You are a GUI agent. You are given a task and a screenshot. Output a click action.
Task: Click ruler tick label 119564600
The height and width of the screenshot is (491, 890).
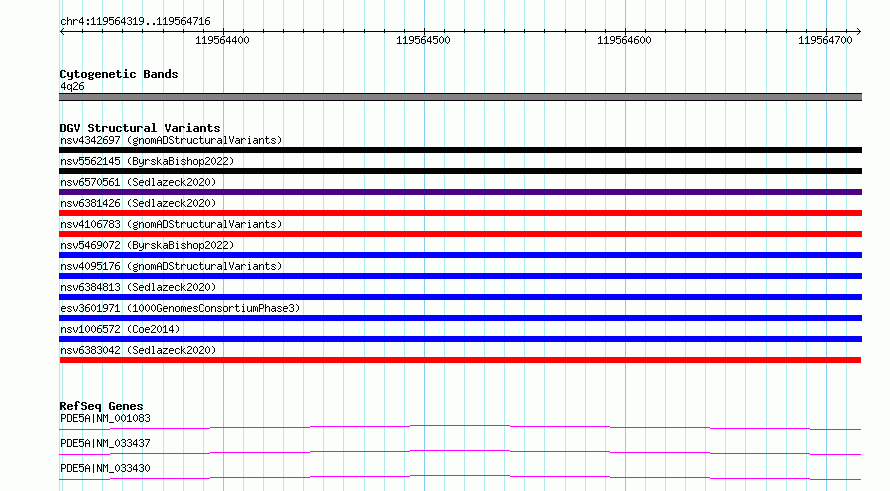pyautogui.click(x=624, y=40)
